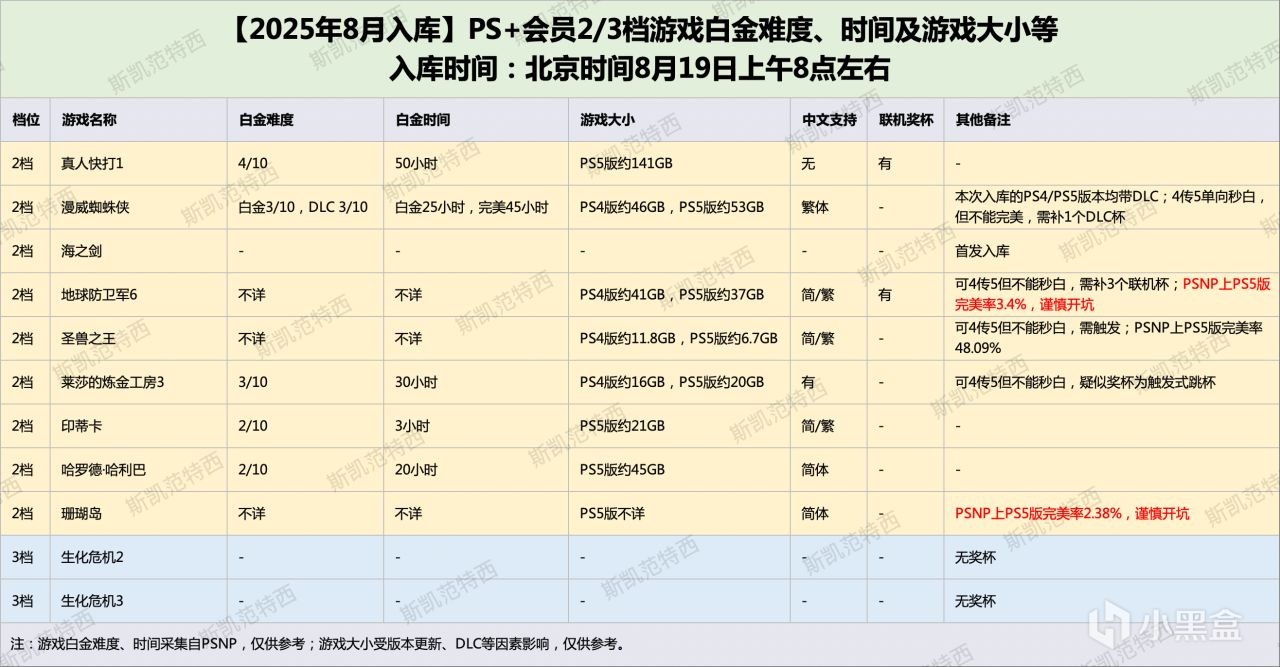Select the "游戏大小" column header
Screen dimensions: 1280x667
click(607, 119)
